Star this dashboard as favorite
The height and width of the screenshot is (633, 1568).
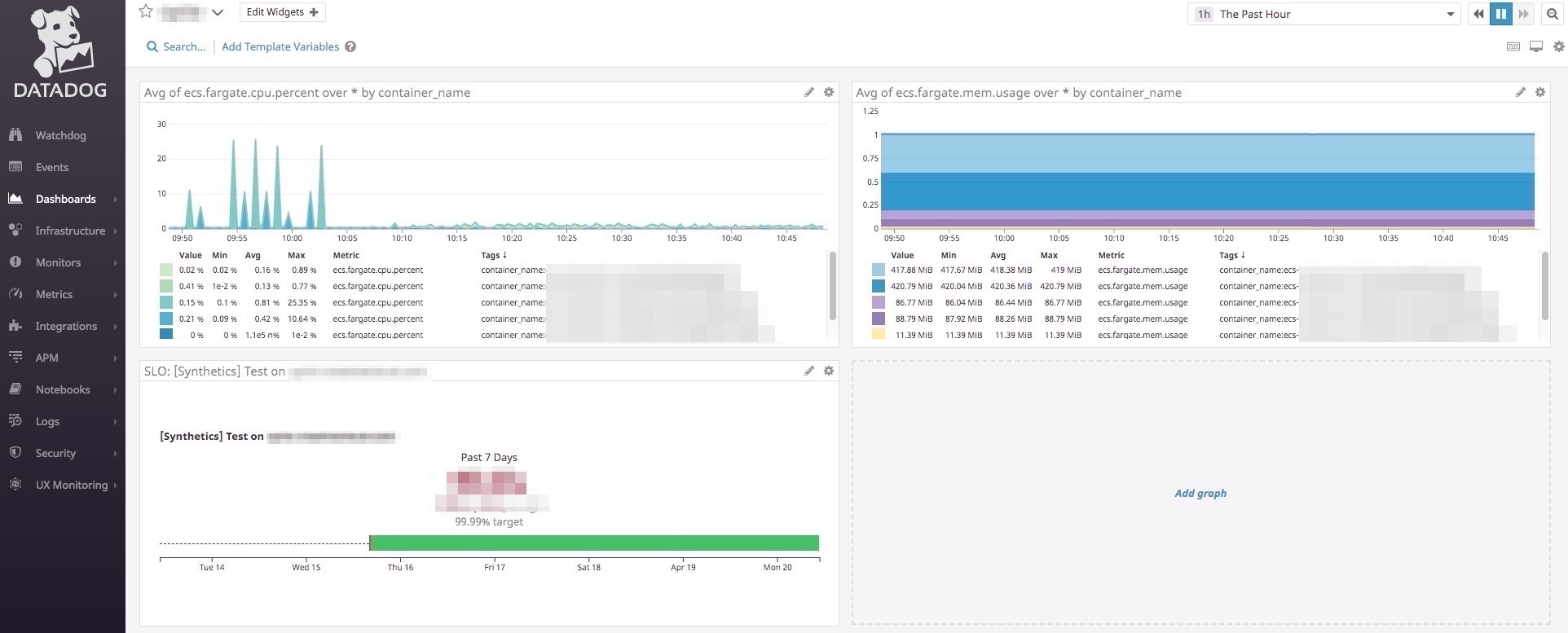146,11
